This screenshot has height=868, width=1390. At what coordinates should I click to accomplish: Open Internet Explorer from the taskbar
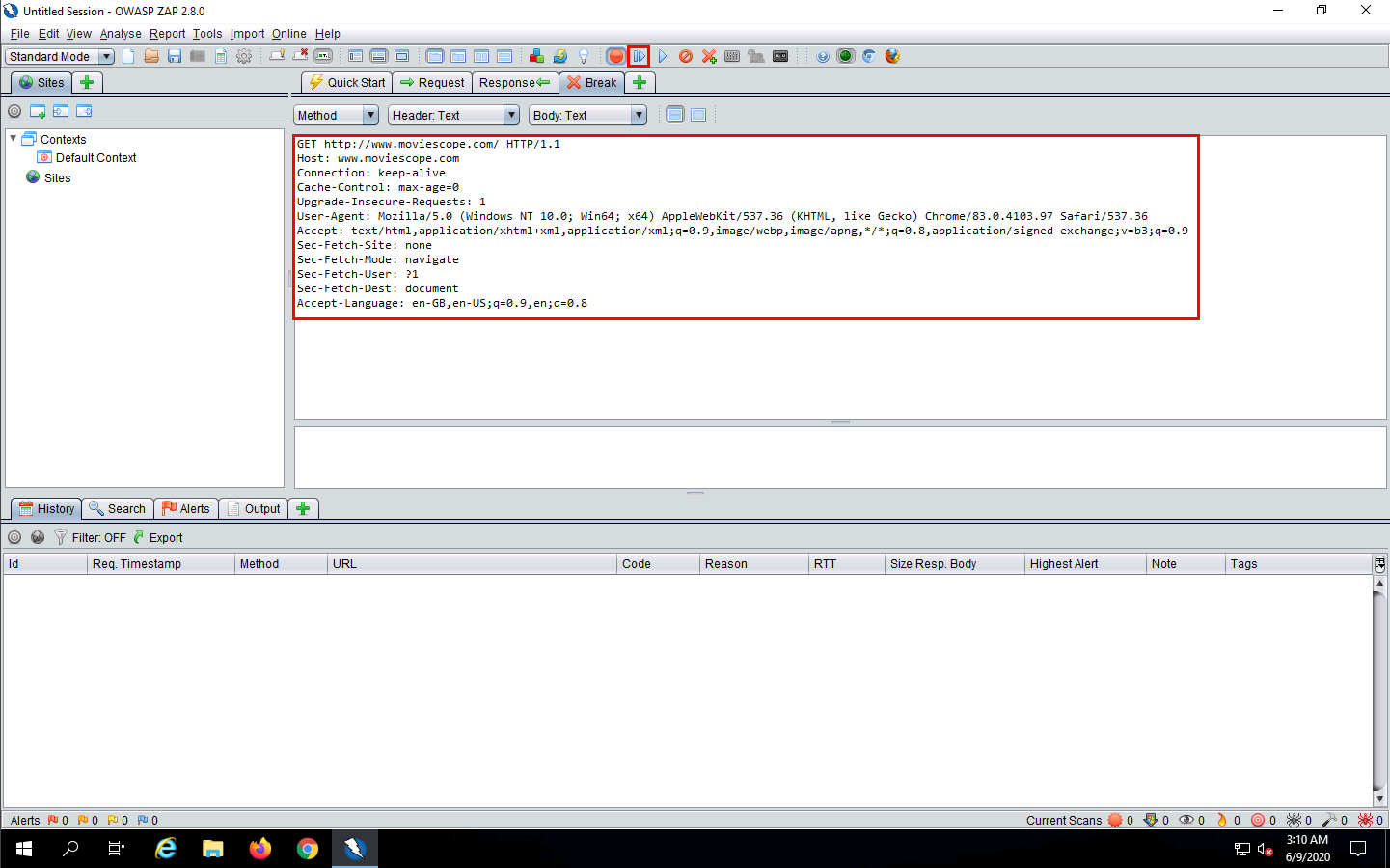click(x=166, y=849)
